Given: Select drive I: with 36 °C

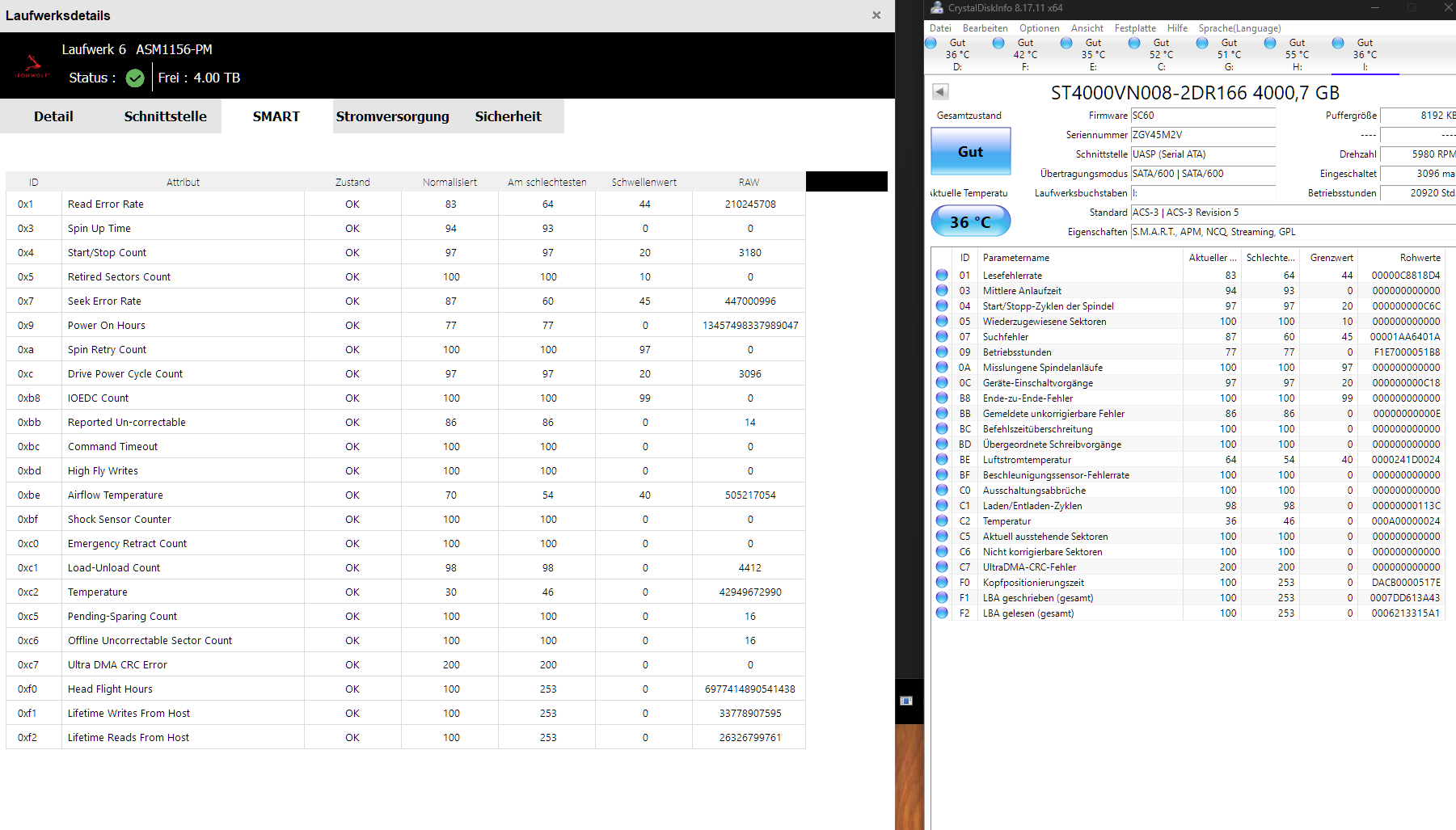Looking at the screenshot, I should (x=1365, y=55).
